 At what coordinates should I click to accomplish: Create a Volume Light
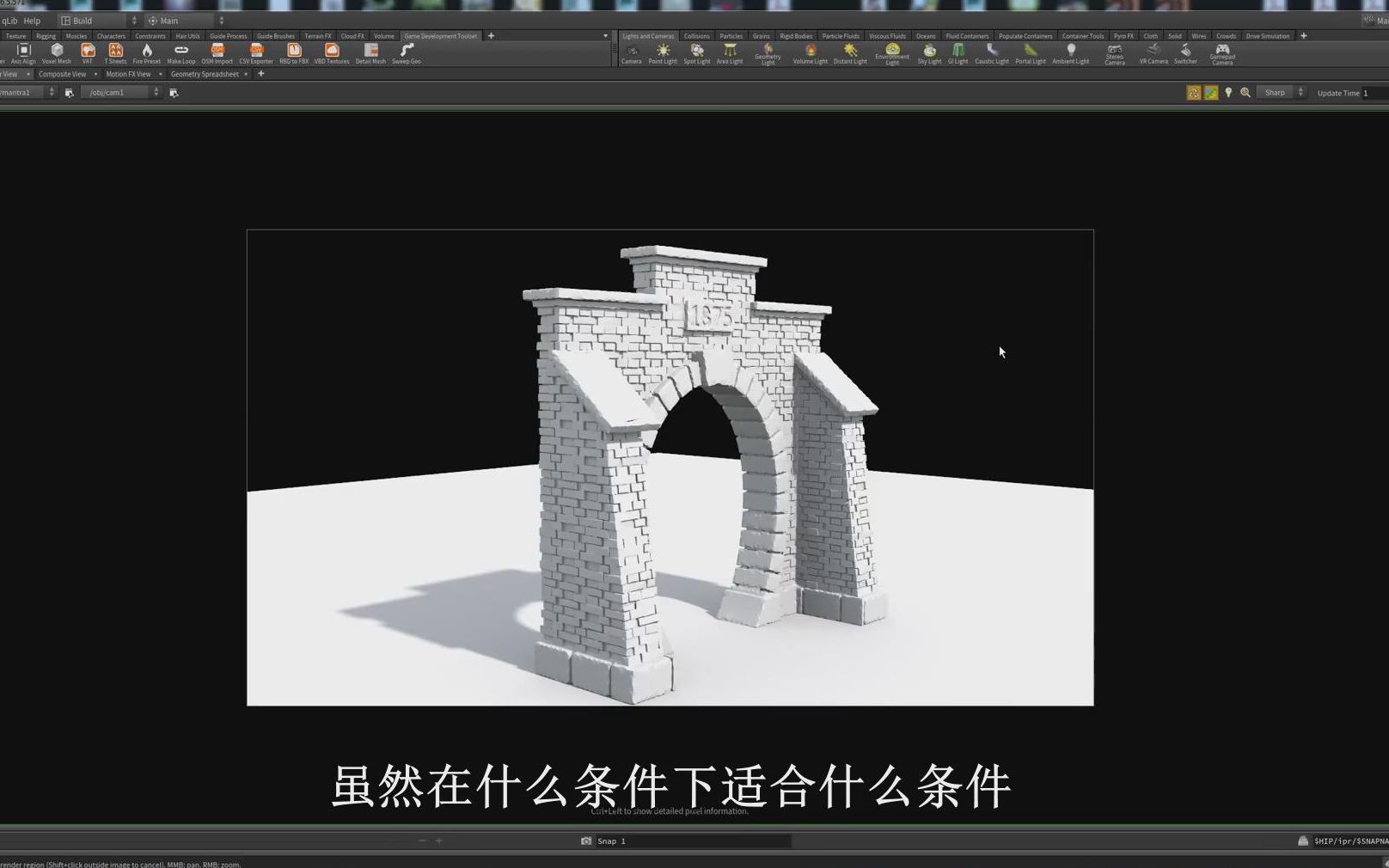point(810,54)
